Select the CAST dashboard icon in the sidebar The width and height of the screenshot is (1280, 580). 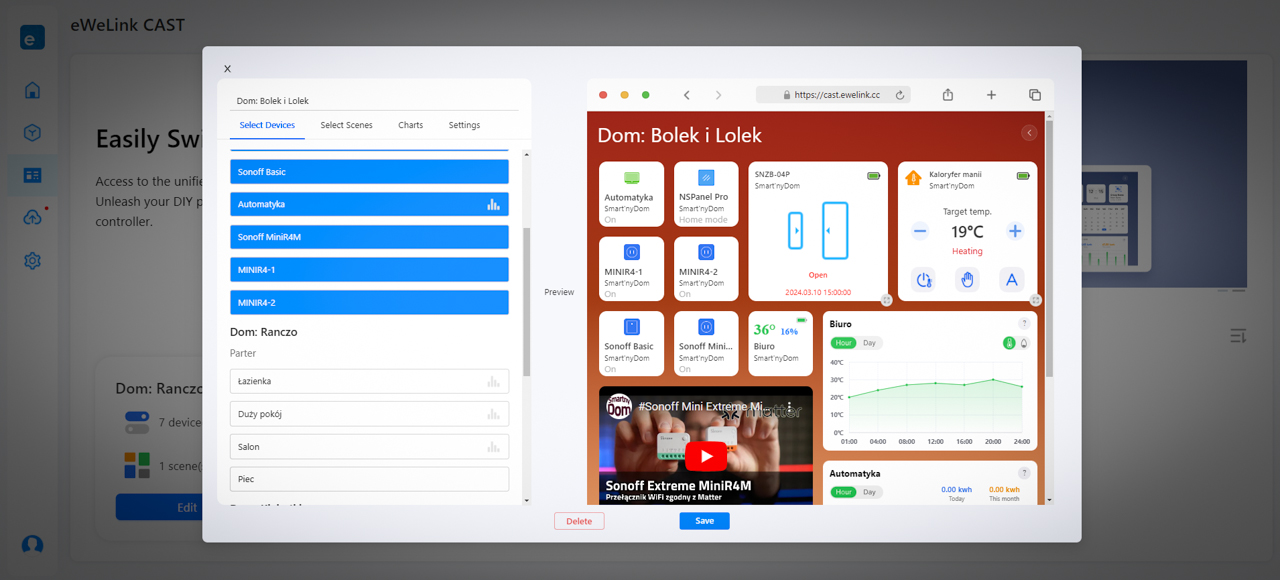point(32,175)
